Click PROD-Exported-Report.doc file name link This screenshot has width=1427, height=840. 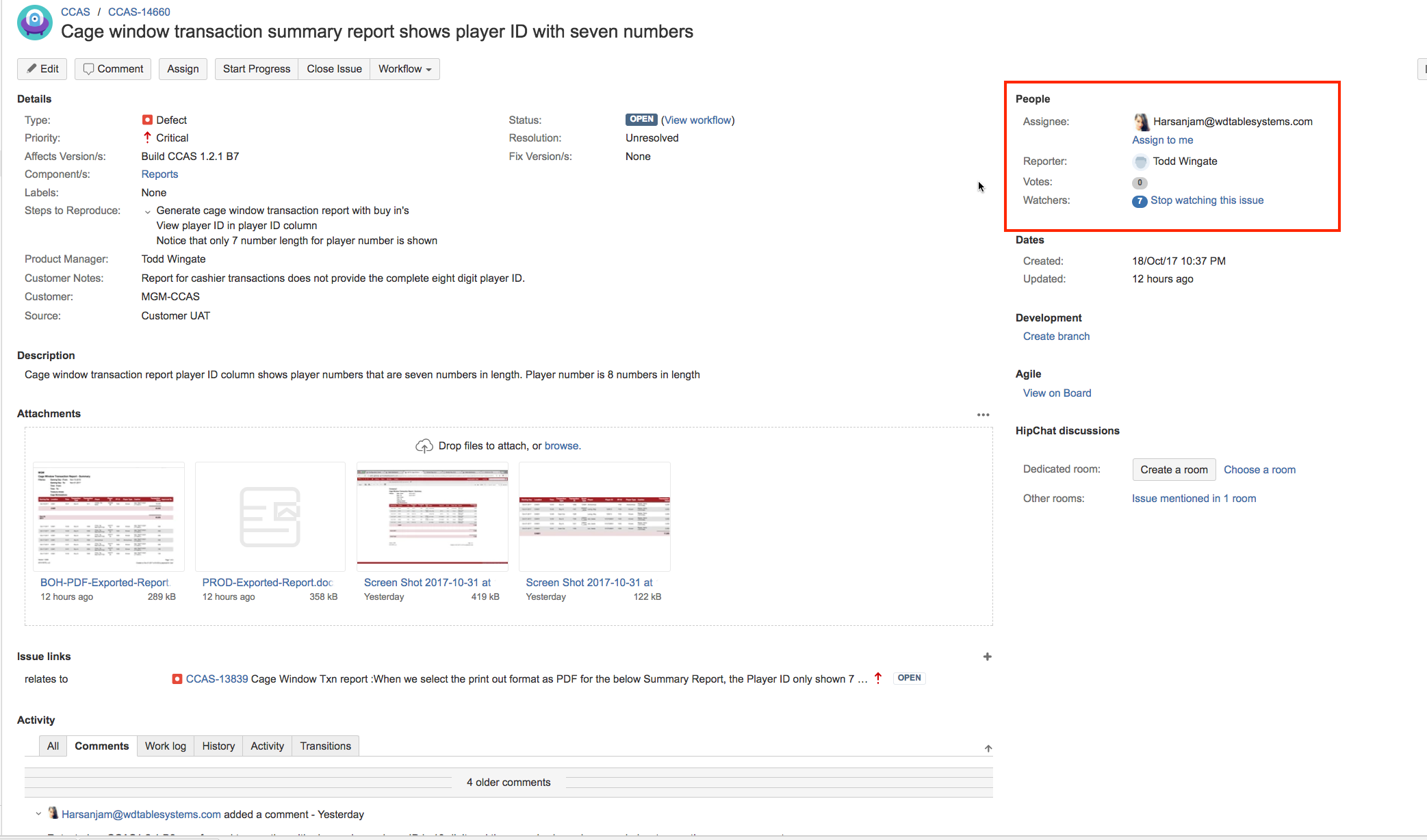point(268,583)
